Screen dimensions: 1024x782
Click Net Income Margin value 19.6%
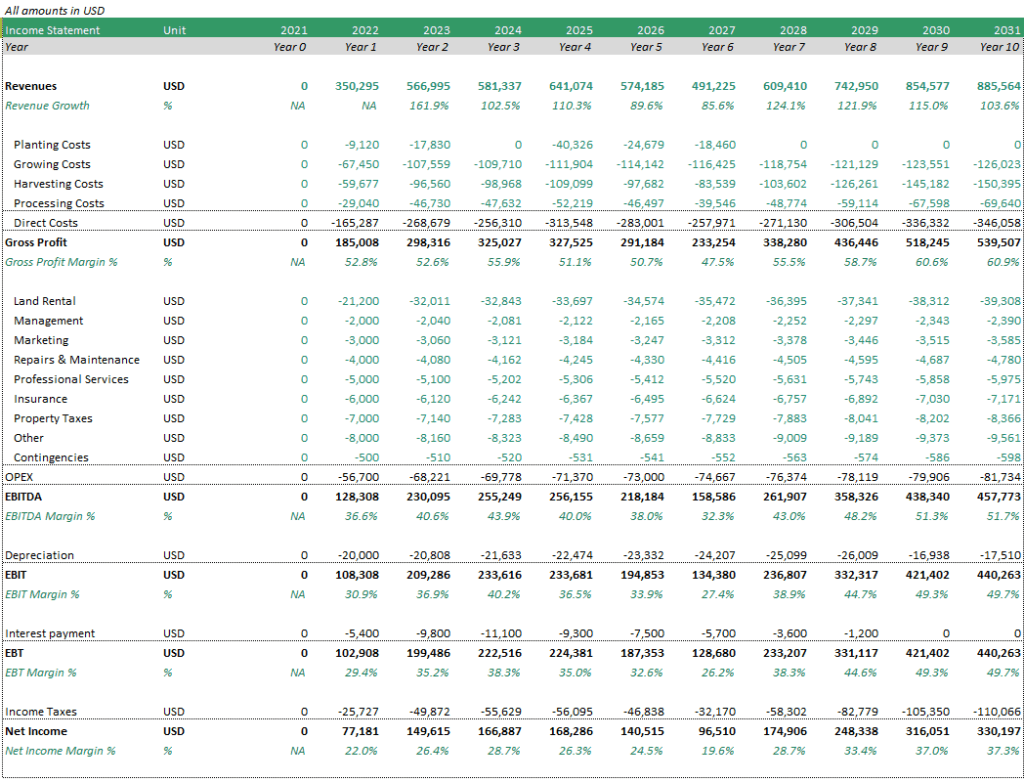point(717,751)
